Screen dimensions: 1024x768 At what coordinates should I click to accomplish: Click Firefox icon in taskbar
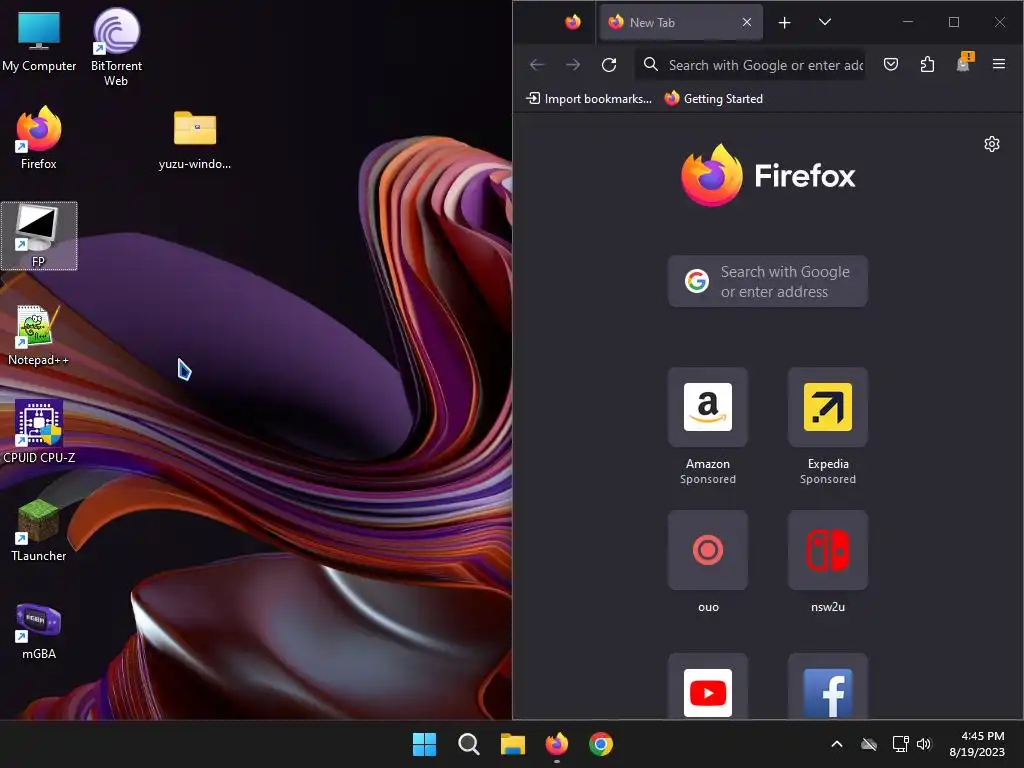click(x=556, y=744)
